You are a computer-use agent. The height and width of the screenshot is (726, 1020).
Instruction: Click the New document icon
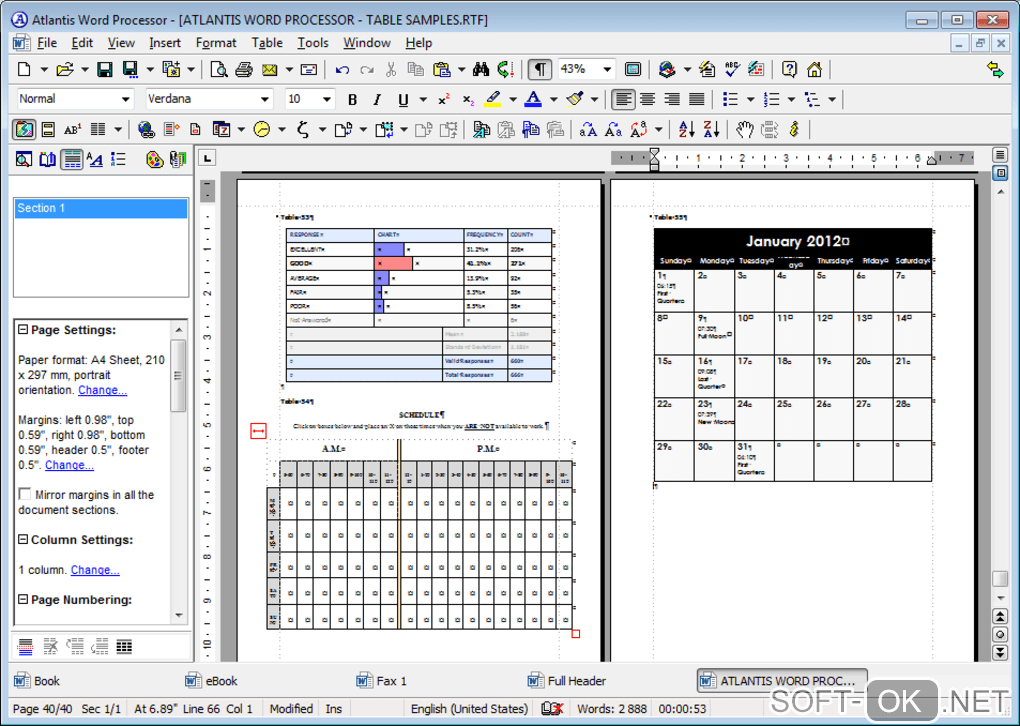(24, 69)
